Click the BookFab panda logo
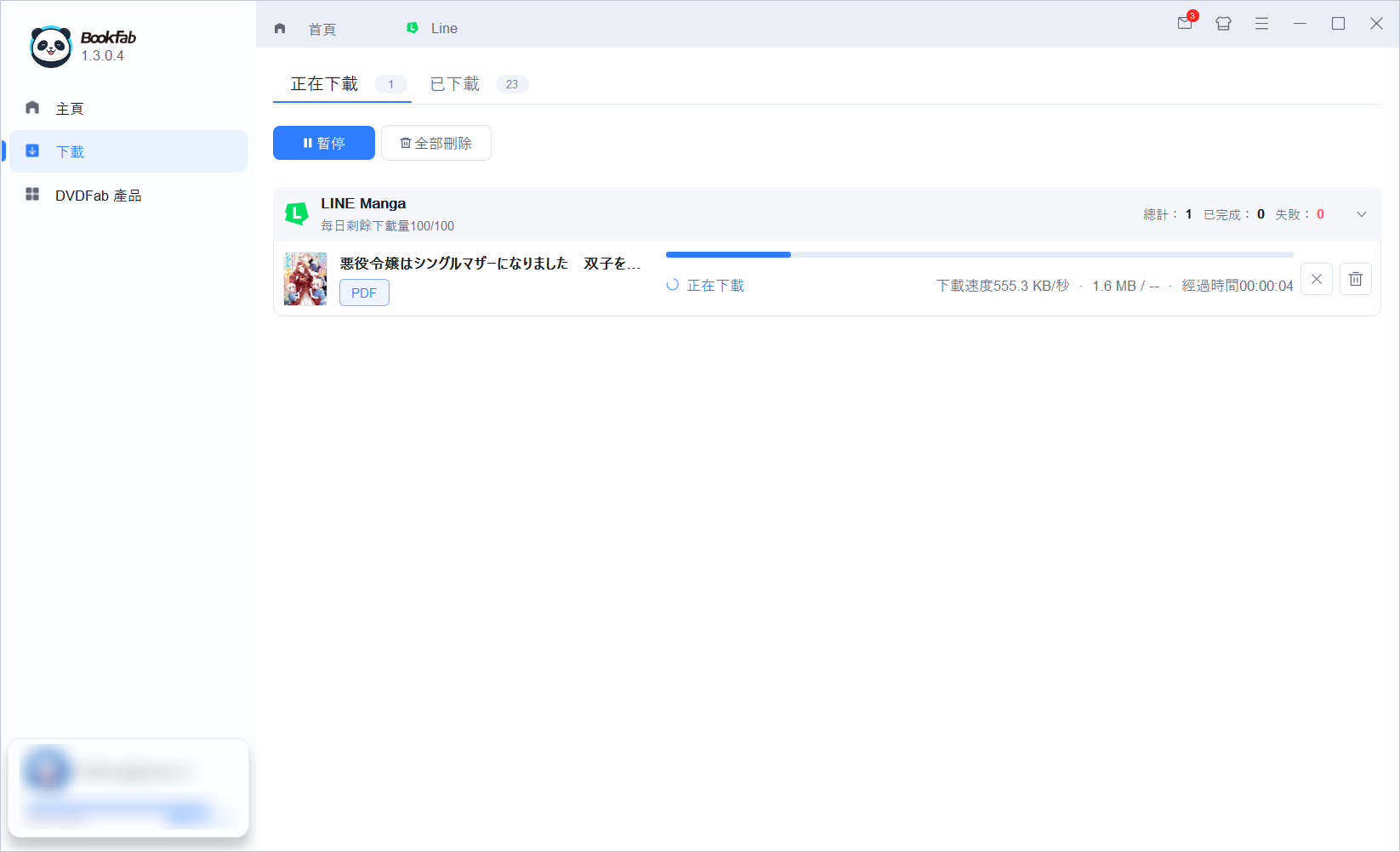The width and height of the screenshot is (1400, 852). [x=51, y=46]
